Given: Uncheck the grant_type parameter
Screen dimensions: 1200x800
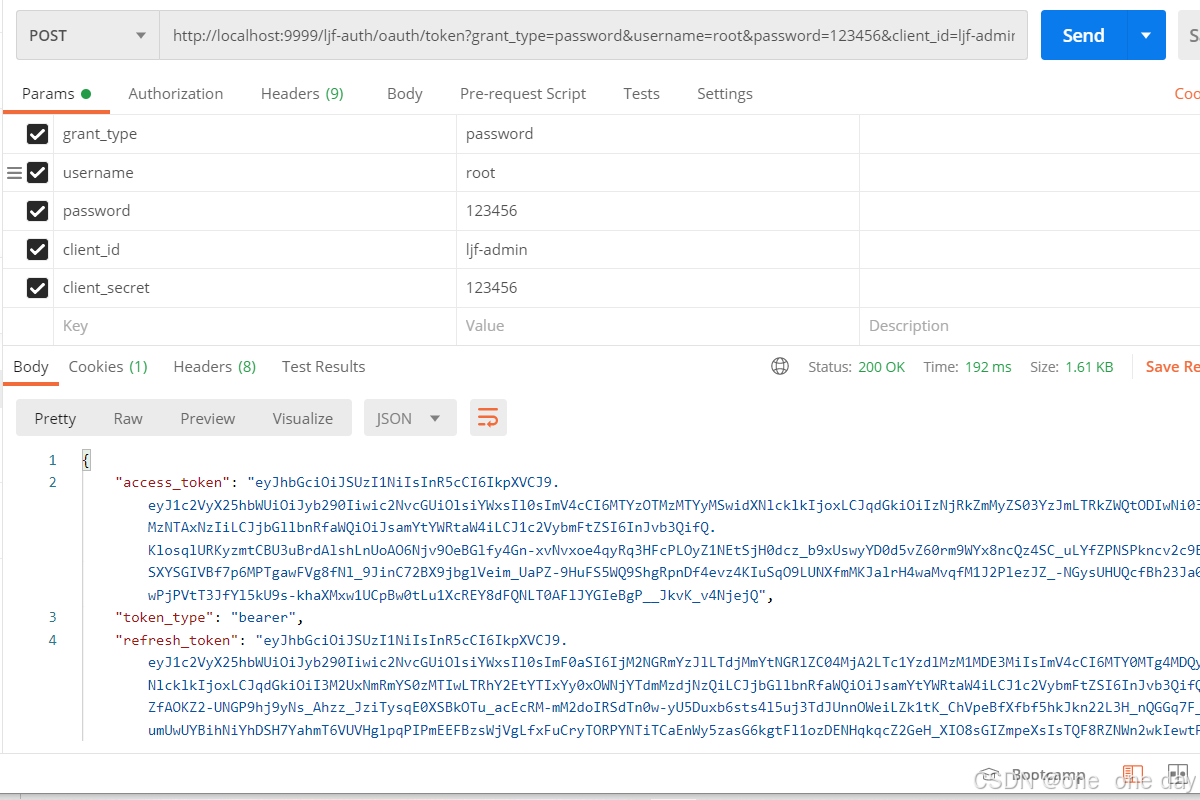Looking at the screenshot, I should click(x=37, y=134).
